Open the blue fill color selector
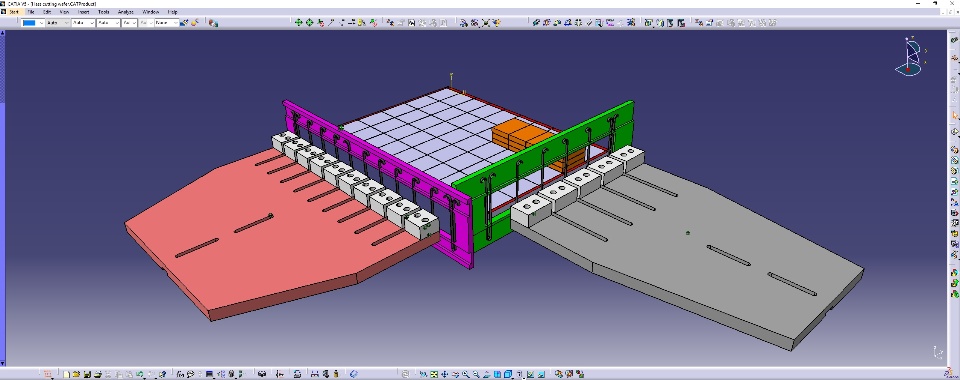Viewport: 960px width, 380px height. coord(32,23)
